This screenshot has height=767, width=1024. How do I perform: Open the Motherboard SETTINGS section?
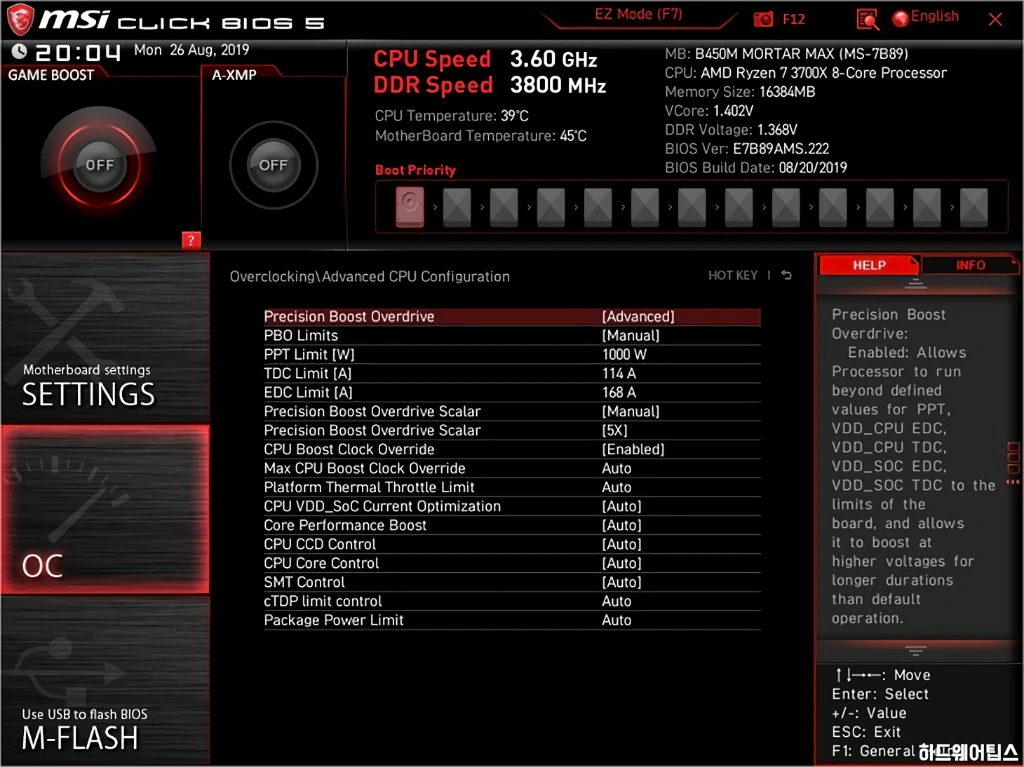click(105, 338)
